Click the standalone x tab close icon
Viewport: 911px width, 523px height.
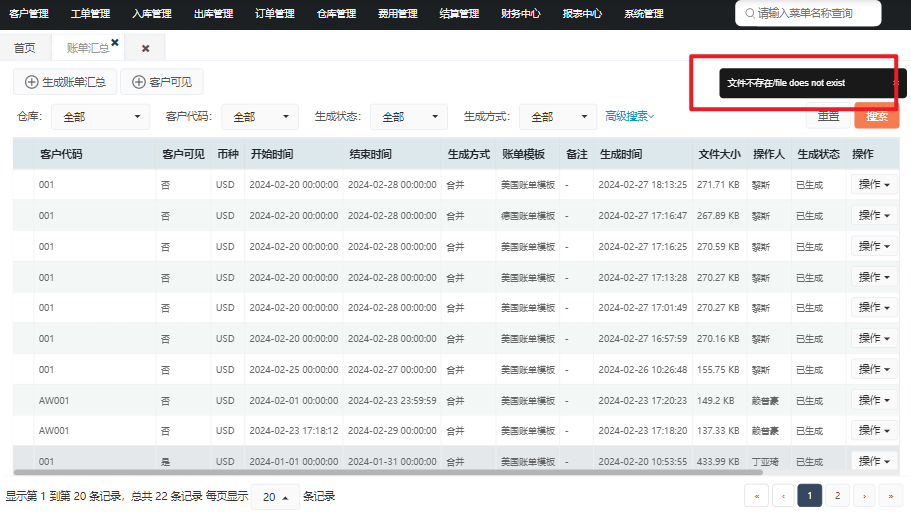(x=146, y=48)
